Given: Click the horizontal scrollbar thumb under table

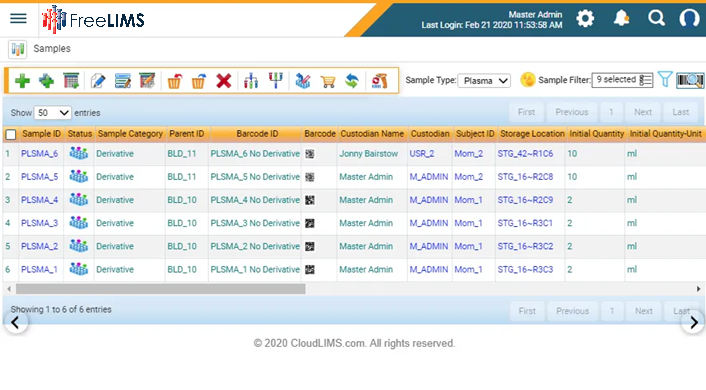Looking at the screenshot, I should [161, 289].
